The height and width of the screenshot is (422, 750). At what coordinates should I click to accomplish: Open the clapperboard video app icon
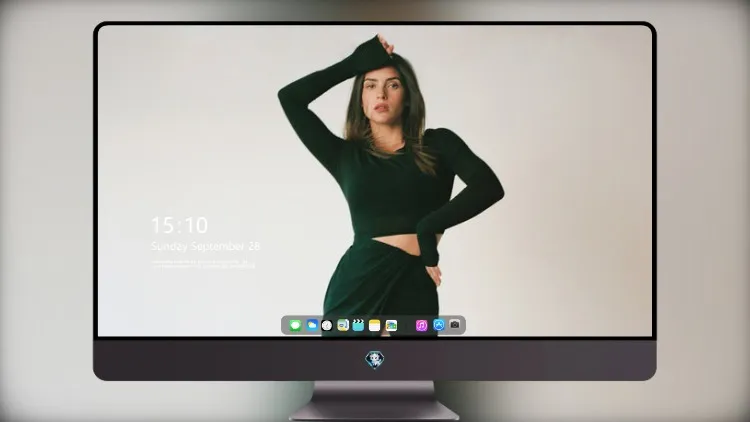tap(358, 325)
